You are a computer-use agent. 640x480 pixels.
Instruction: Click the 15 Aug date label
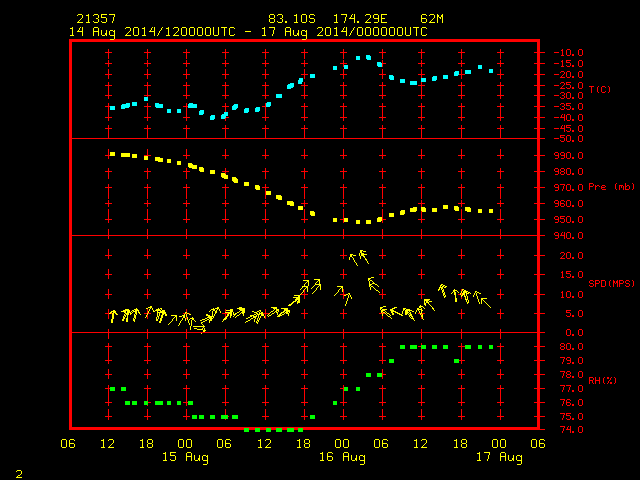point(185,457)
